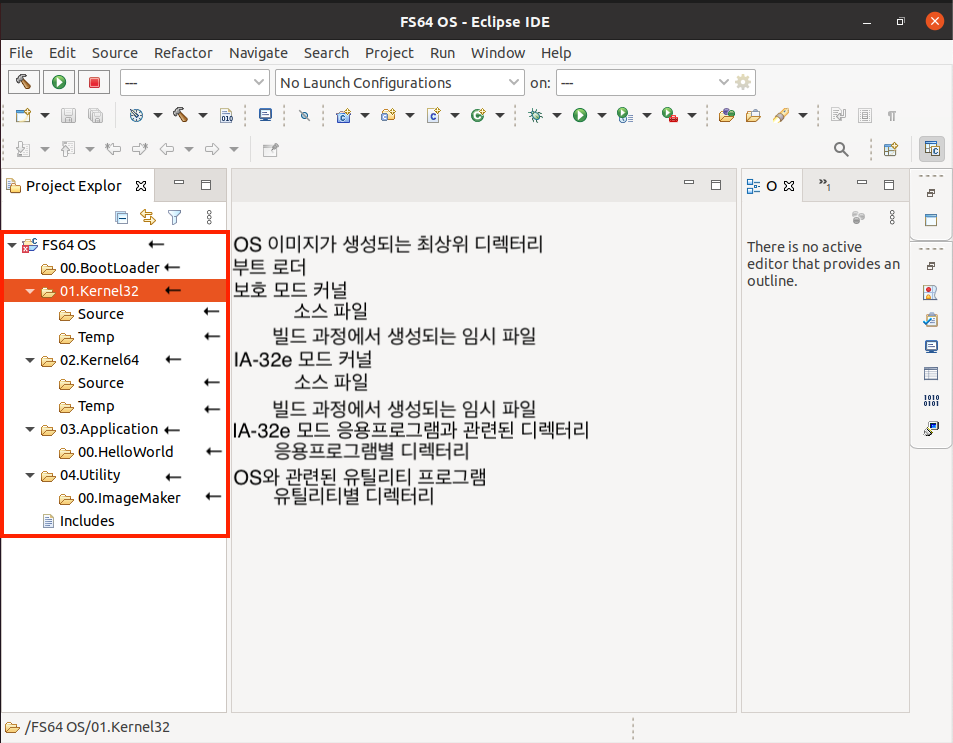Switch to the C/C++ perspective icon
The image size is (953, 743).
[932, 149]
